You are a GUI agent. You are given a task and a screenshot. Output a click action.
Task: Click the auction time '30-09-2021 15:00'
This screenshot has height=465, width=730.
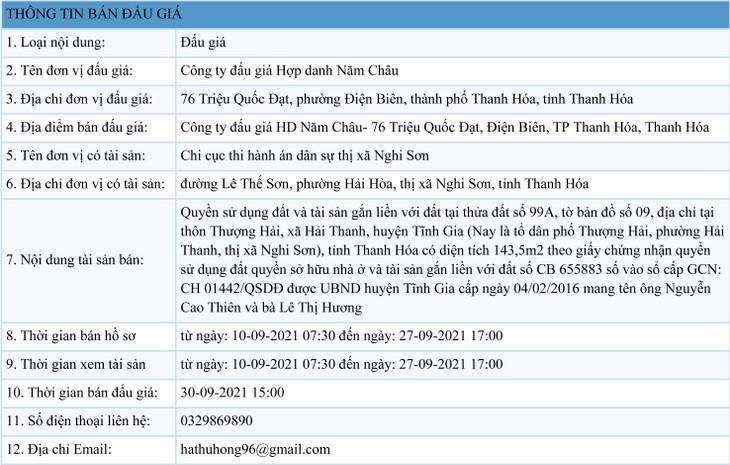click(x=232, y=392)
